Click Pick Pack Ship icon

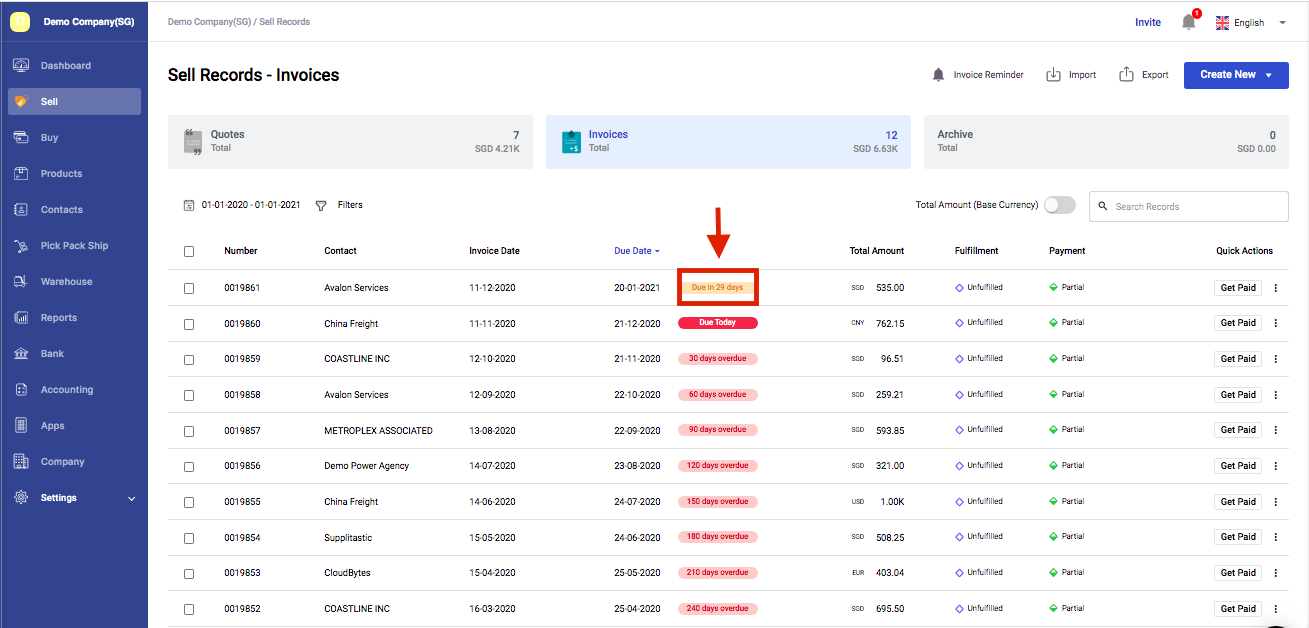coord(21,246)
